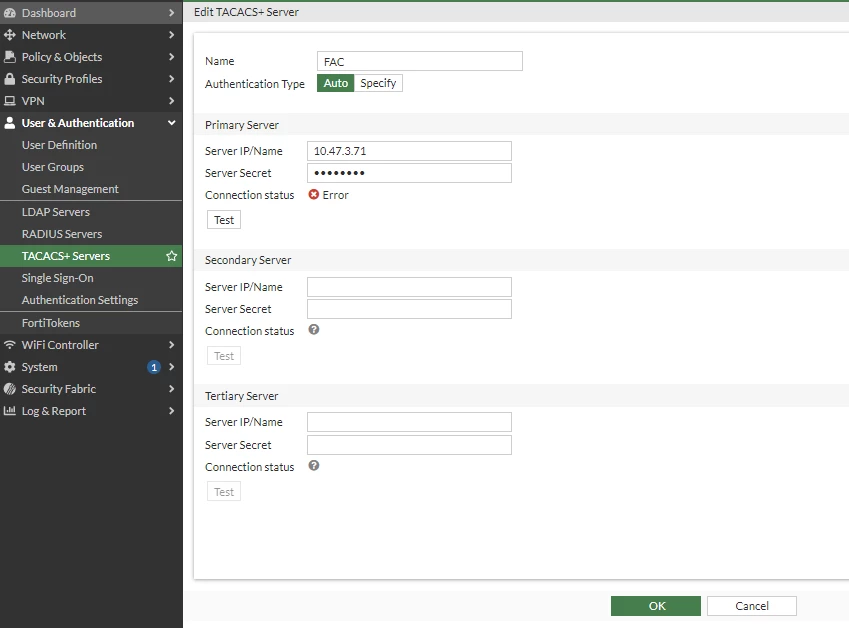Click the VPN monitor icon
The height and width of the screenshot is (628, 849).
(x=10, y=101)
